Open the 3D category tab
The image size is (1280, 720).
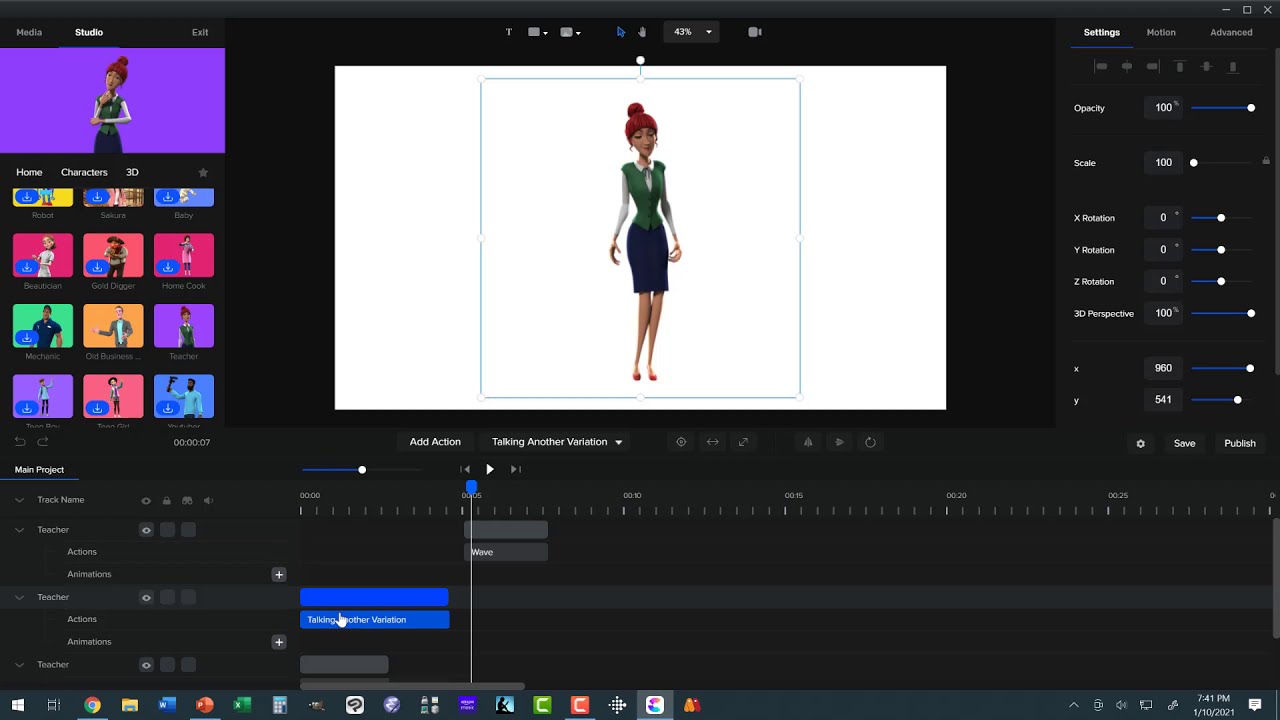coord(132,172)
